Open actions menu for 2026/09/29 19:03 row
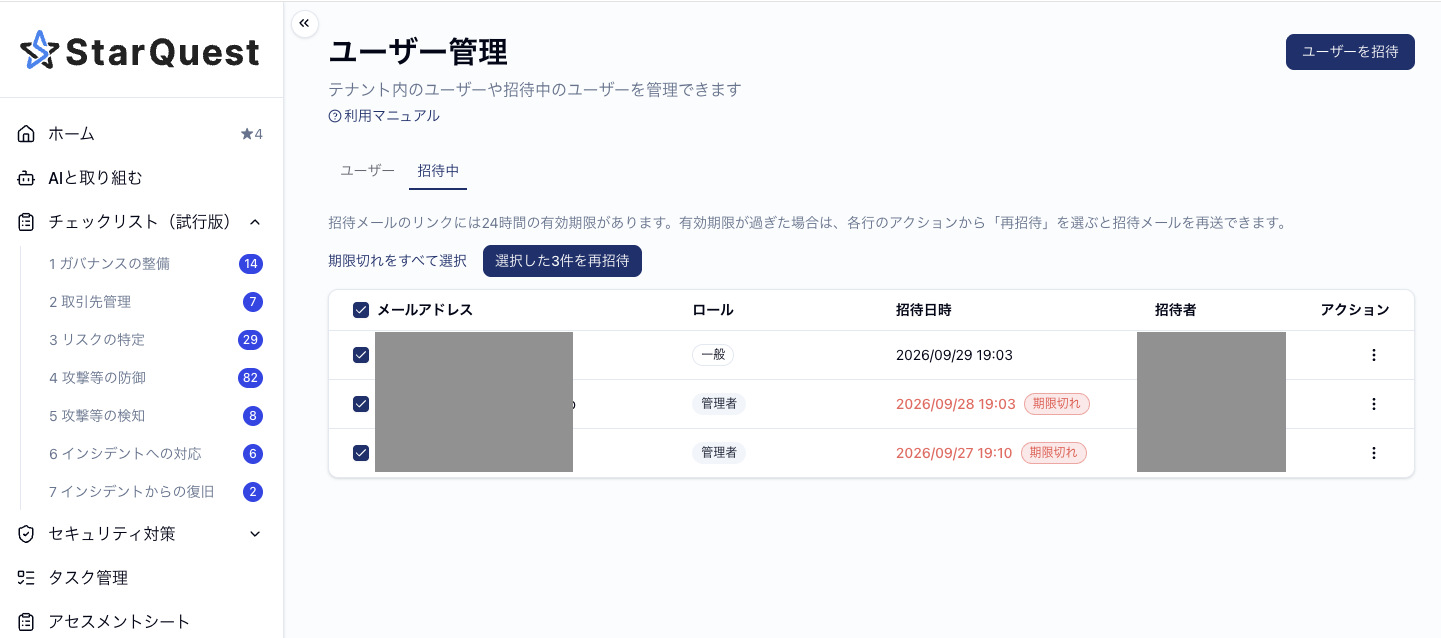This screenshot has height=638, width=1441. click(1373, 355)
